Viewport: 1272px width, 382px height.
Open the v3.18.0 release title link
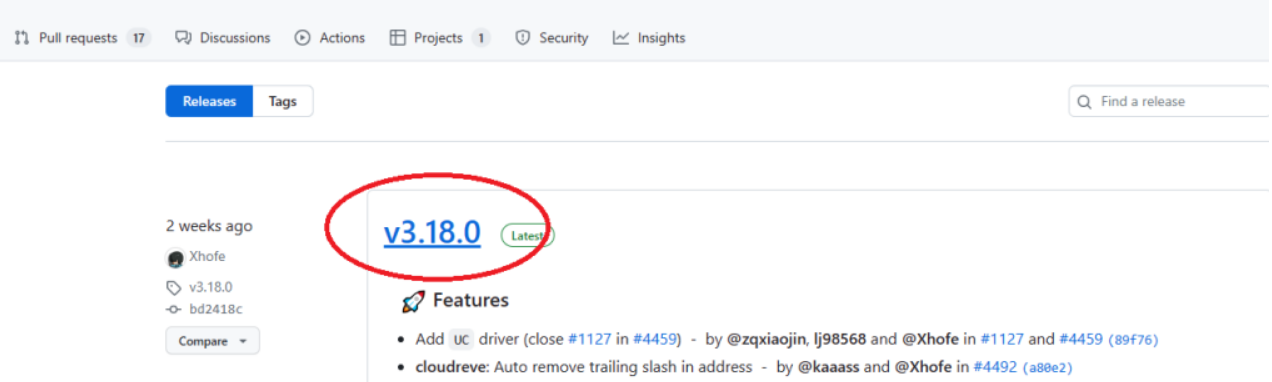tap(432, 233)
